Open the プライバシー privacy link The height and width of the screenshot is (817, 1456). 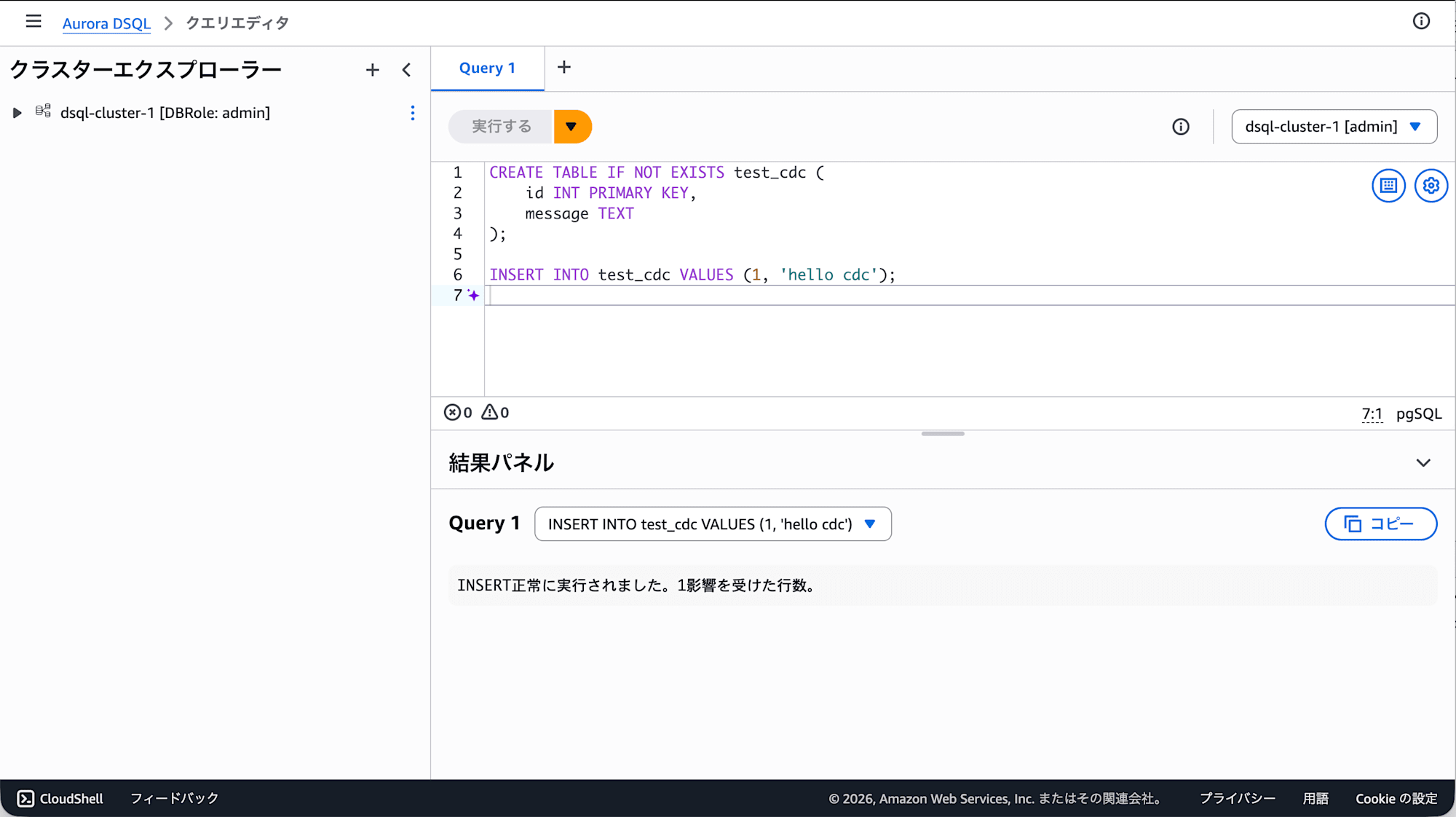[1238, 799]
